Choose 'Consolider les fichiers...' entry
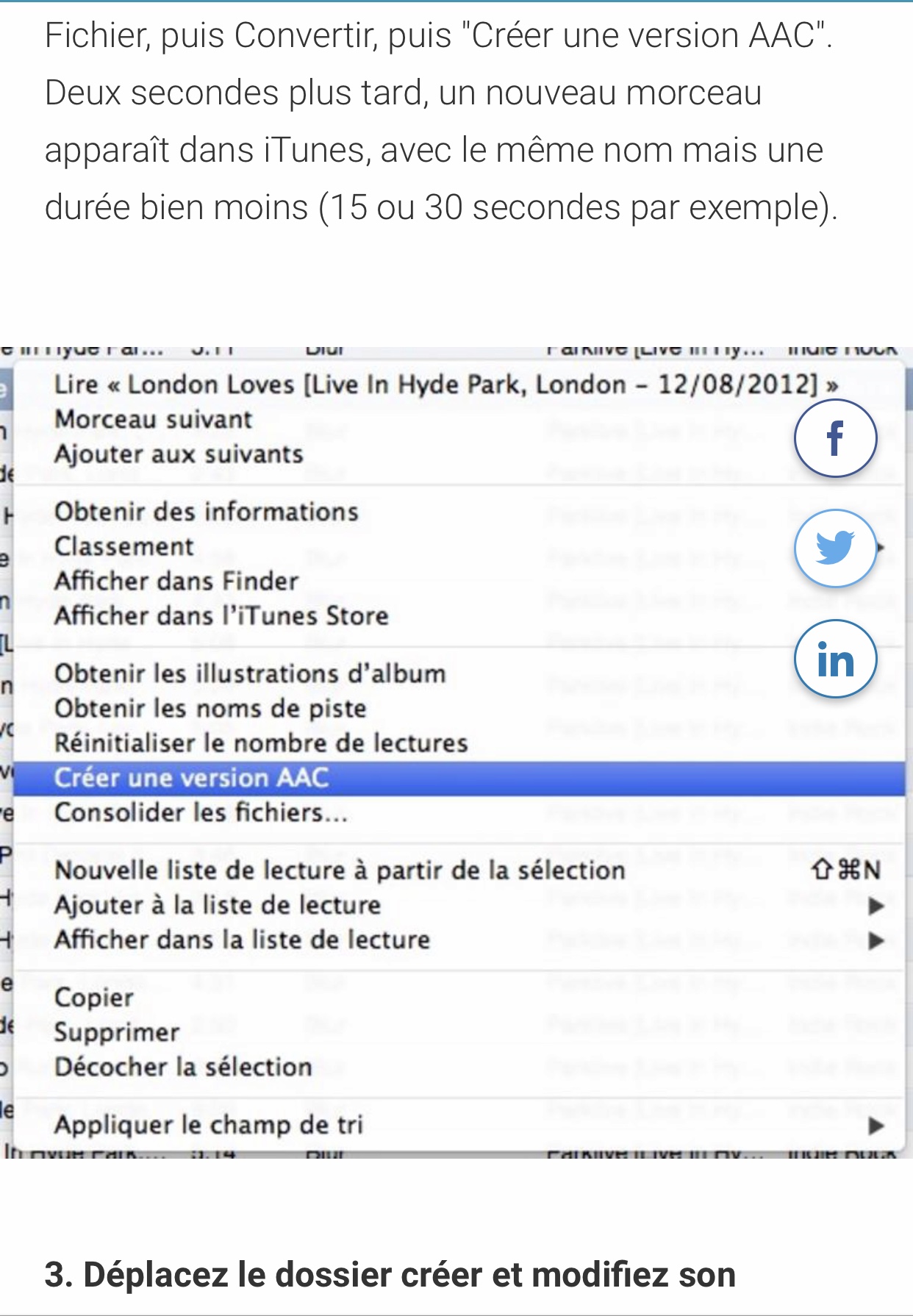The height and width of the screenshot is (1316, 913). (x=201, y=812)
